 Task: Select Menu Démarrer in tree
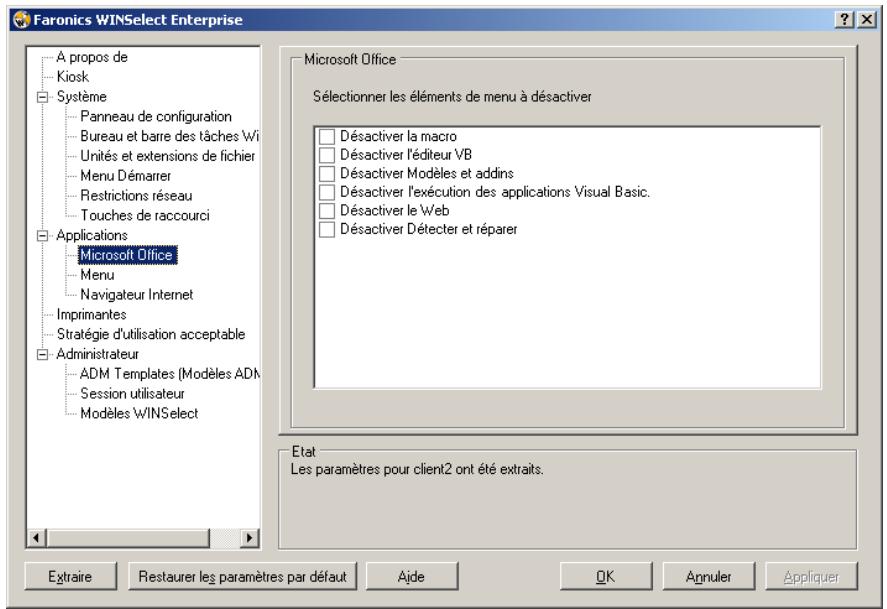coord(126,176)
